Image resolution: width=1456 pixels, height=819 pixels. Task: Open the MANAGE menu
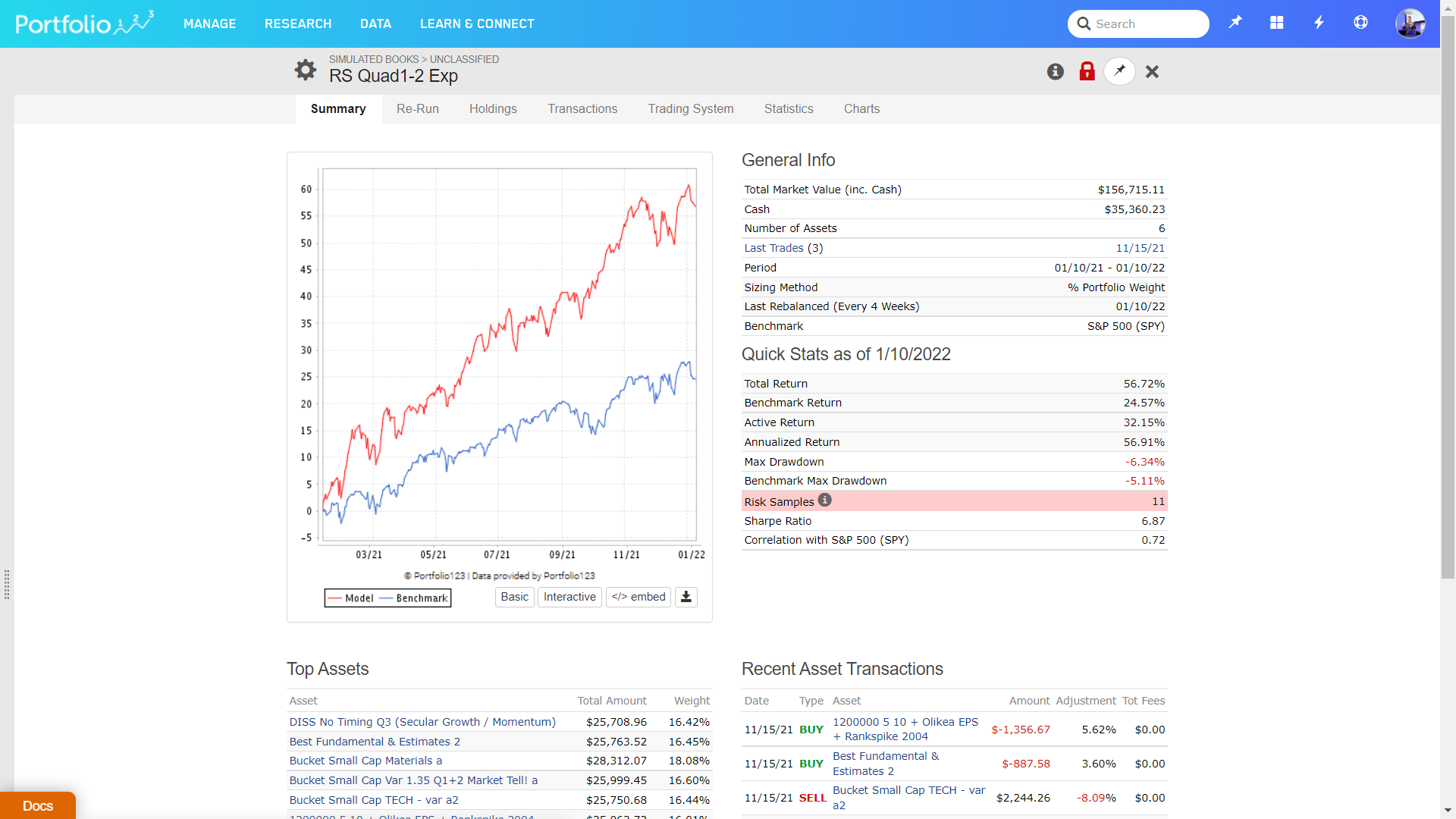(x=209, y=24)
